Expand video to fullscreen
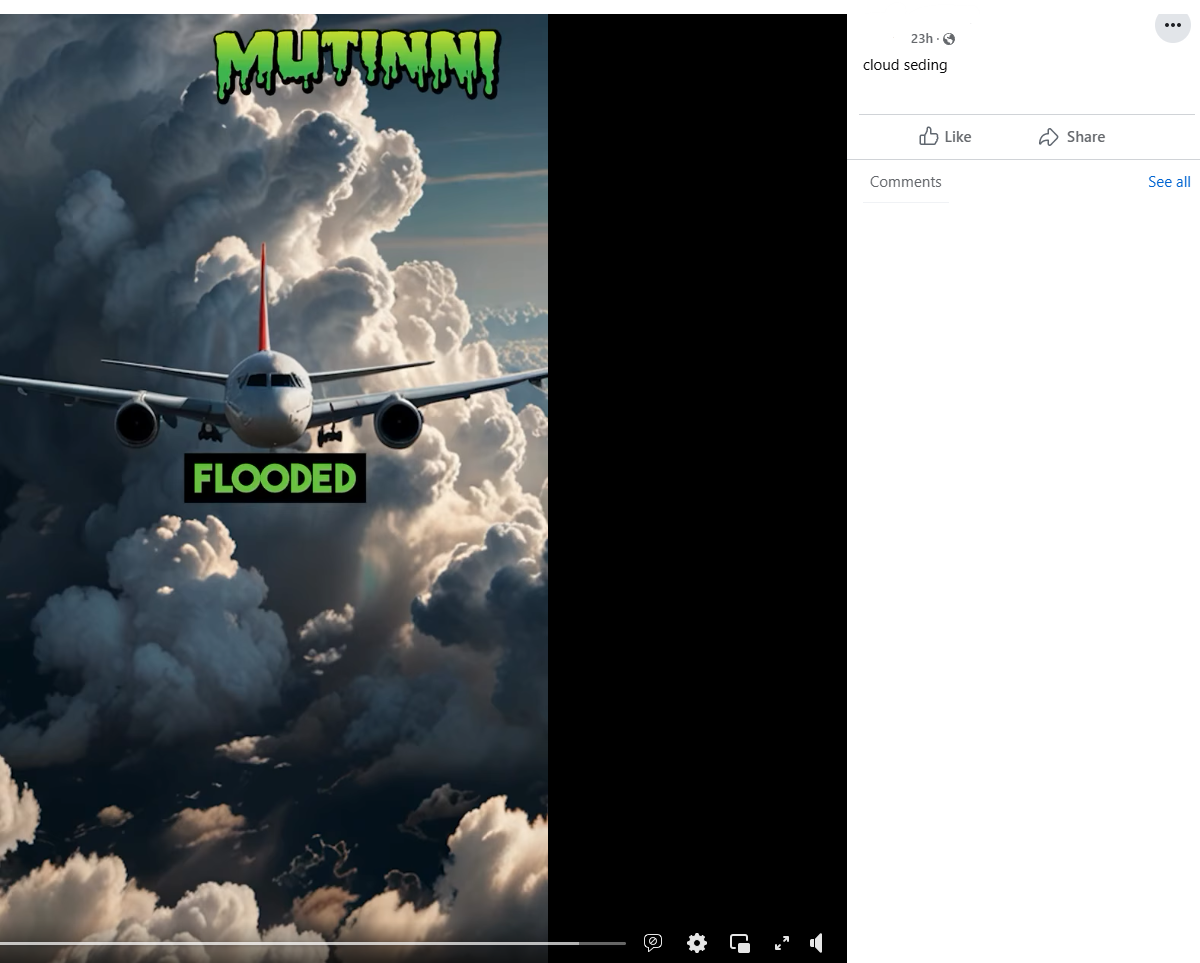 [x=782, y=942]
